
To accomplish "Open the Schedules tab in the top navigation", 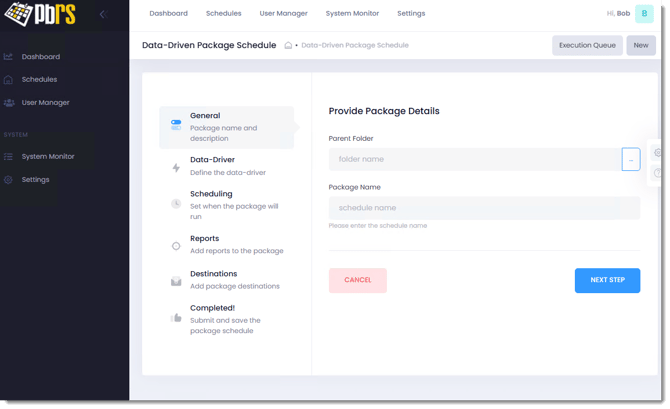I will 223,14.
